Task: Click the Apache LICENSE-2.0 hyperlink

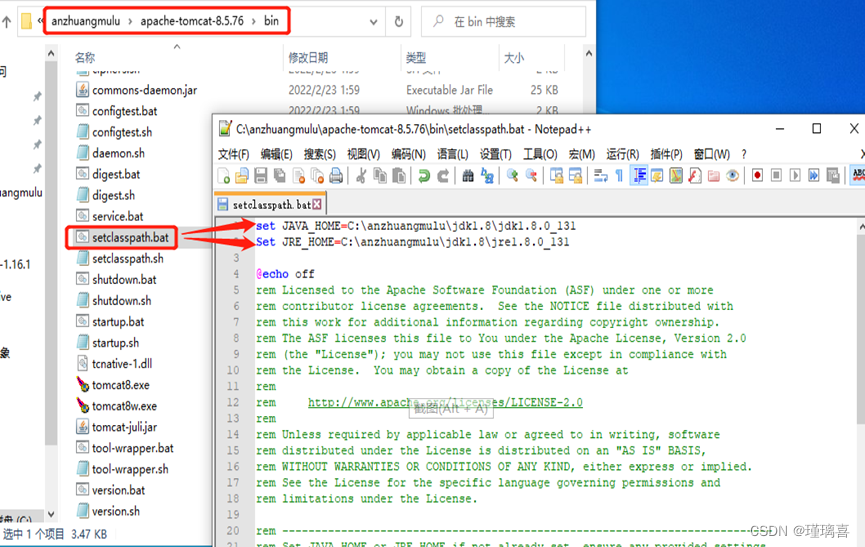Action: (445, 403)
